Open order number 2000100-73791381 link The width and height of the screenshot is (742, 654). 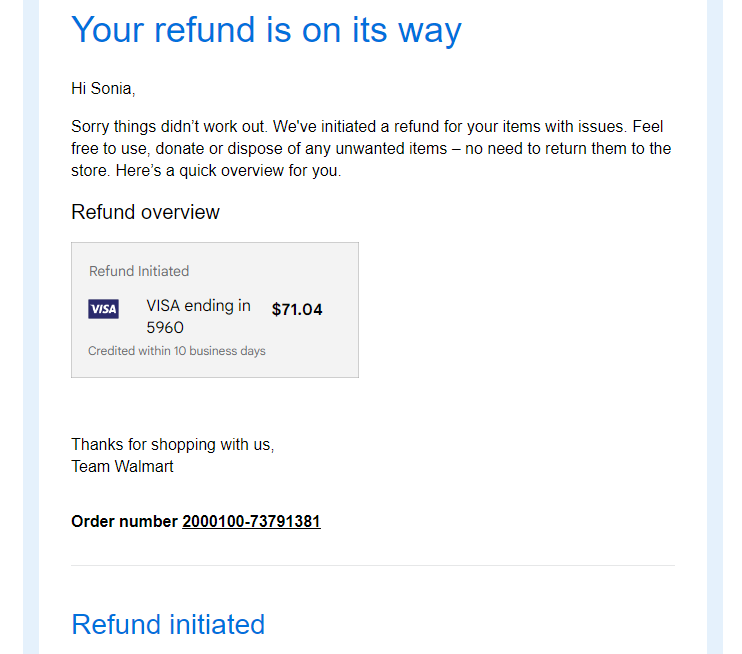pos(251,521)
